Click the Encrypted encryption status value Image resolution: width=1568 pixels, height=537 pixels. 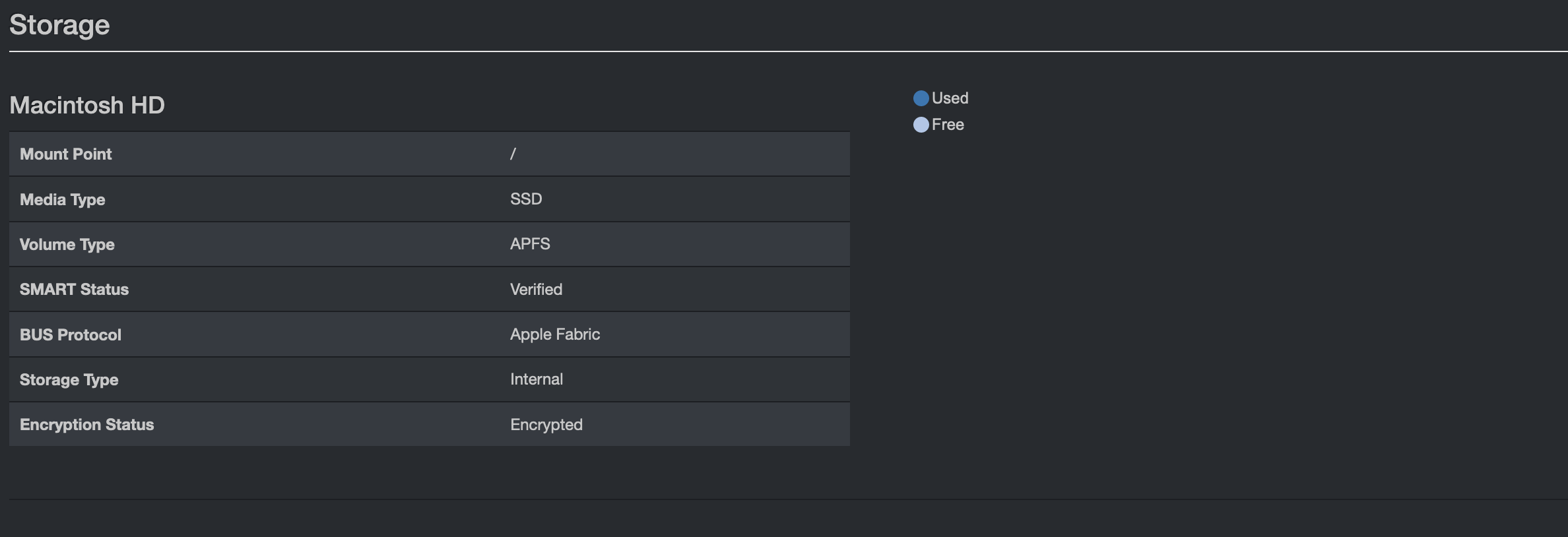[x=546, y=424]
